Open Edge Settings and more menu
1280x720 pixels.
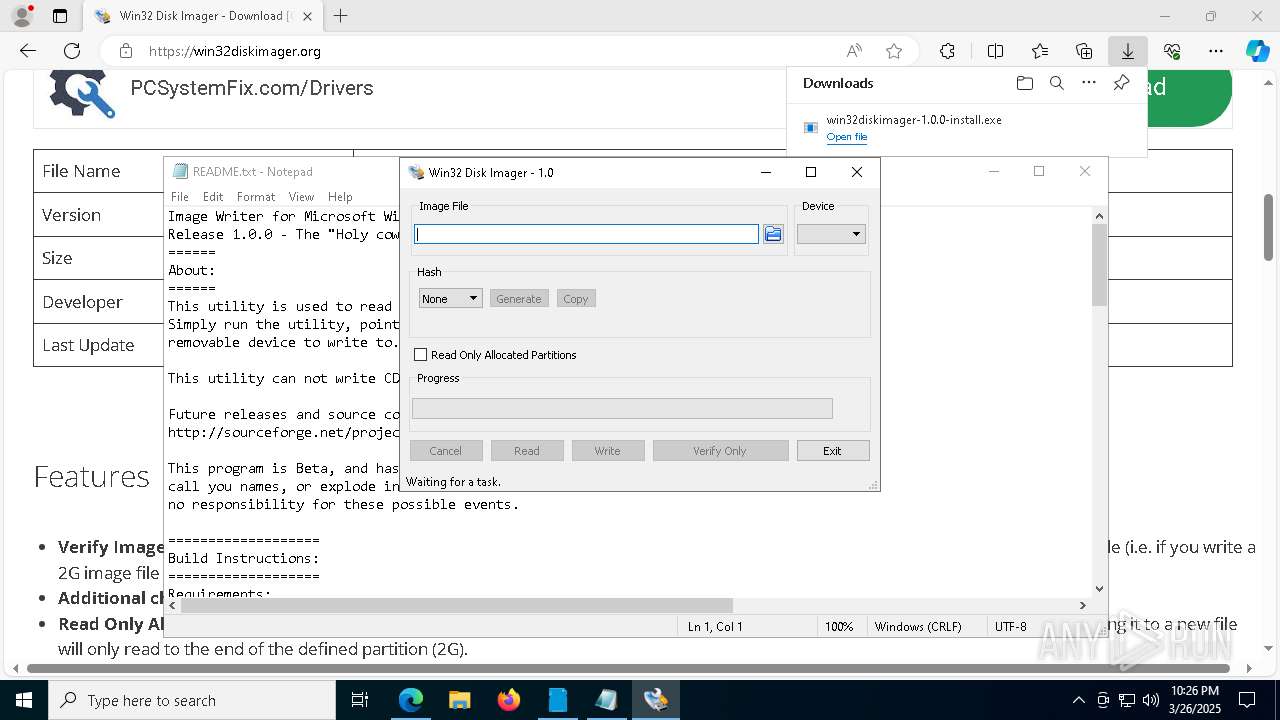(1216, 51)
